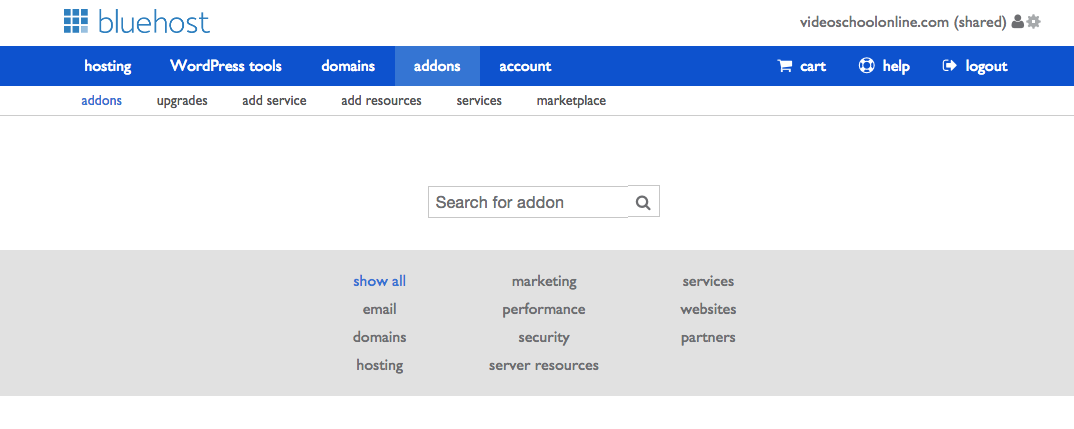Screen dimensions: 1074x429
Task: Click the shopping cart icon
Action: (x=784, y=66)
